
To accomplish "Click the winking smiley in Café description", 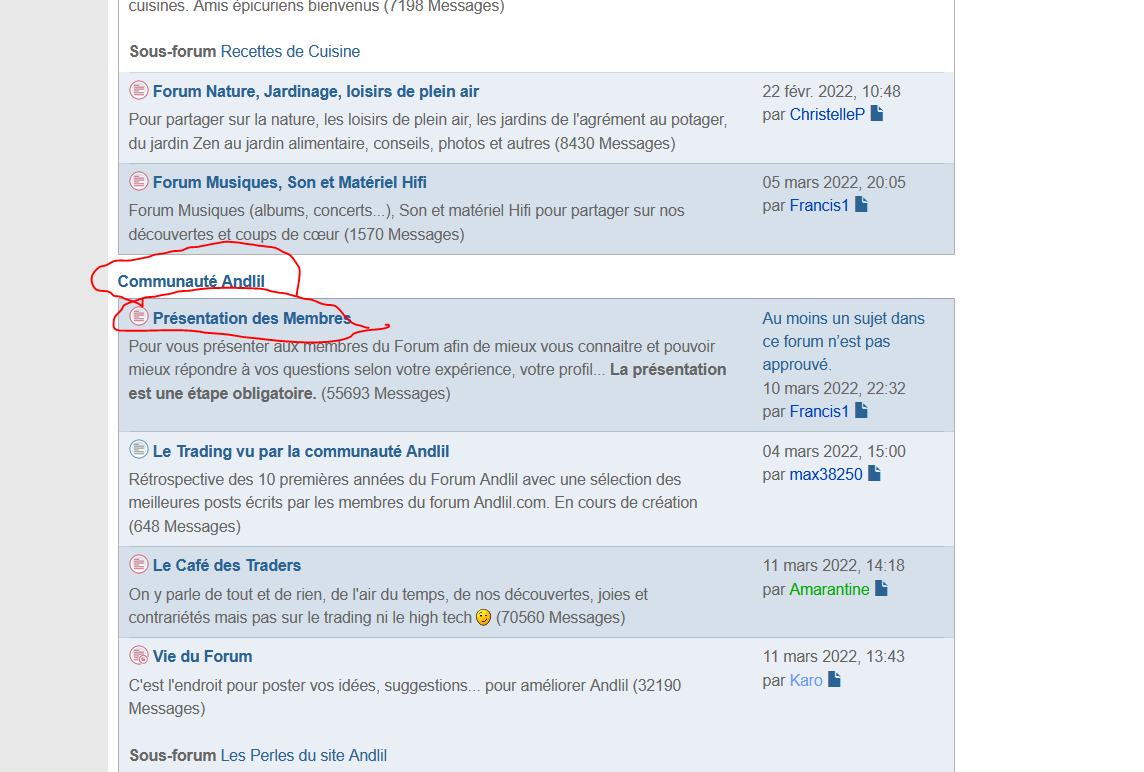I will tap(484, 617).
